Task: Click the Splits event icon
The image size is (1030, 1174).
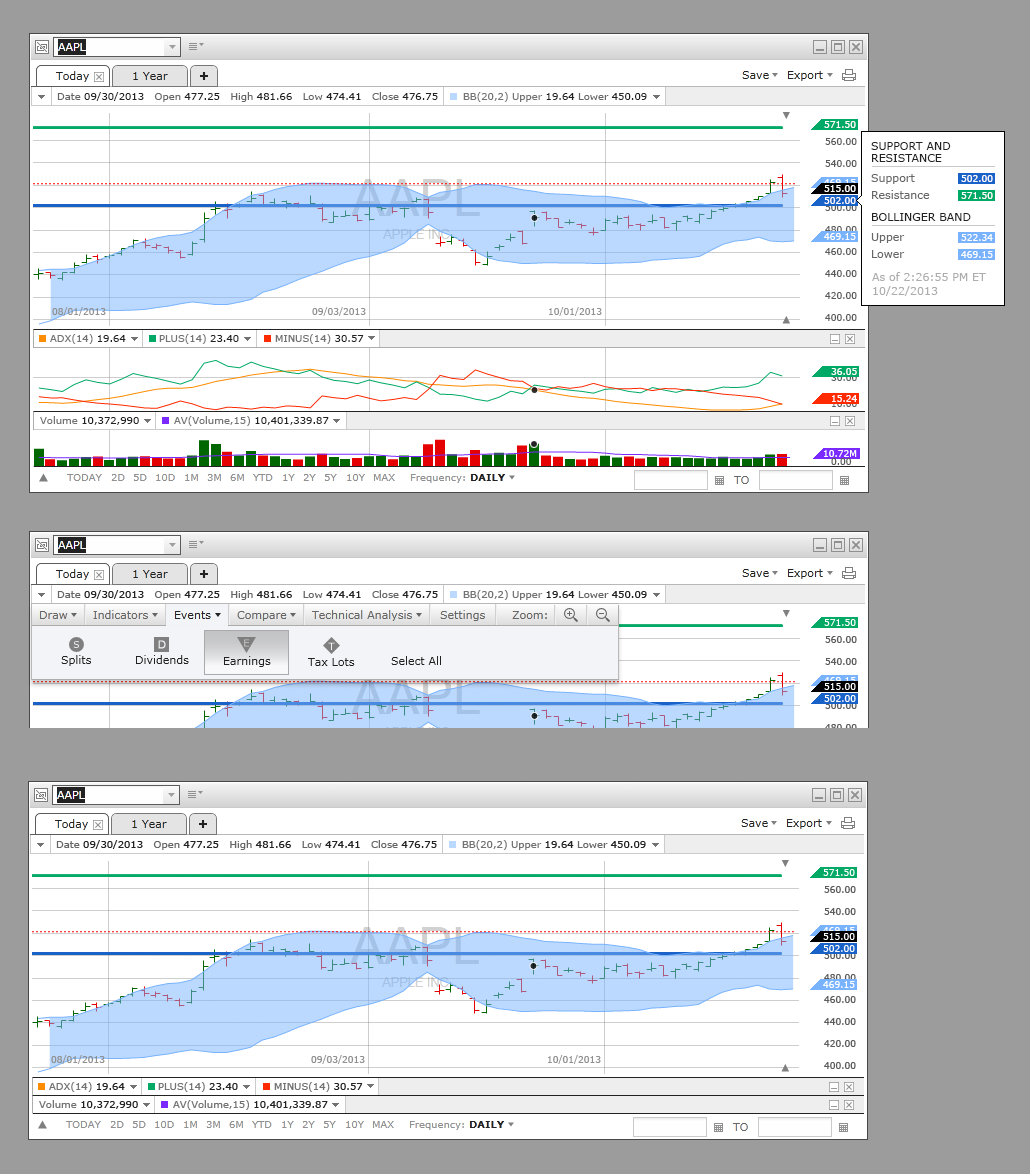Action: [x=76, y=644]
